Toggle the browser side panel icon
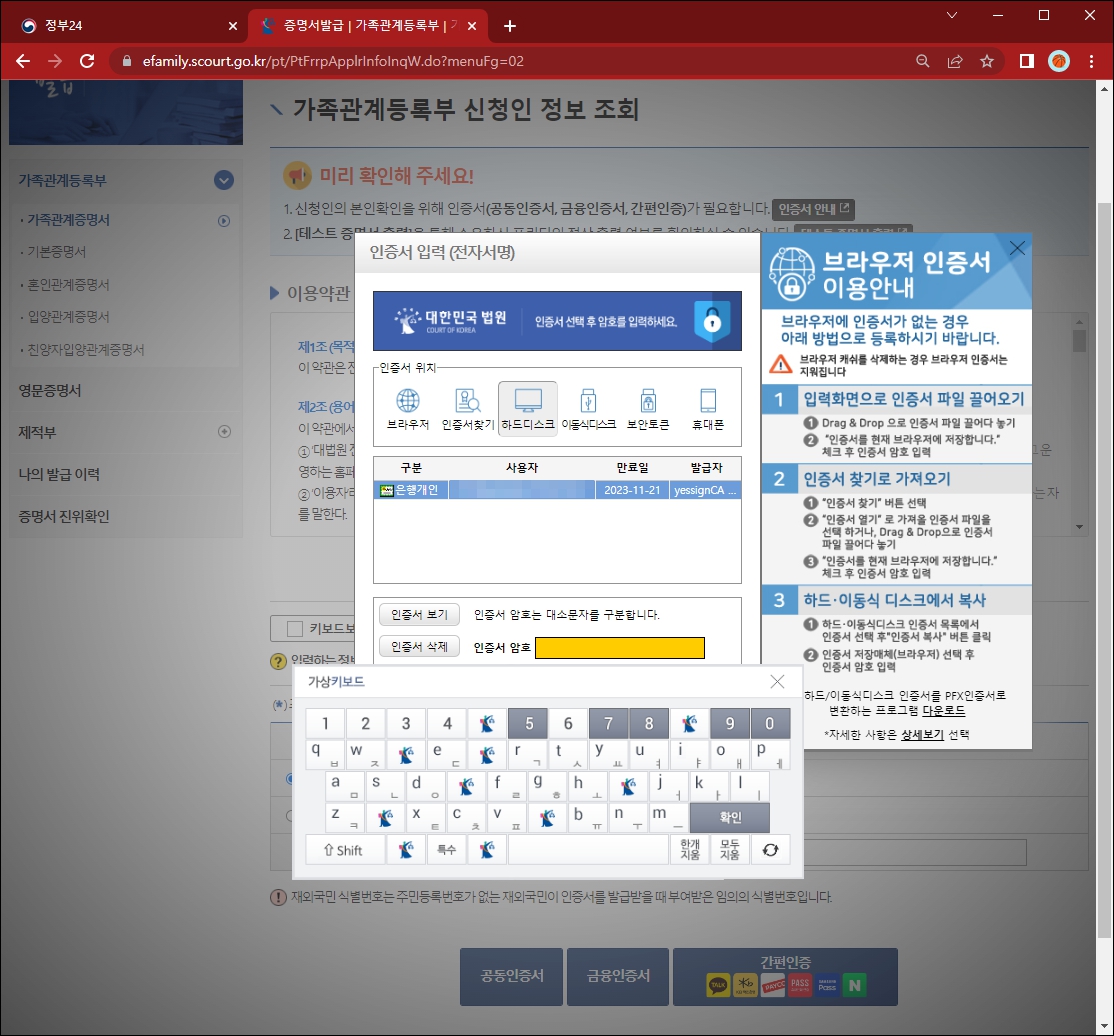This screenshot has height=1036, width=1114. 1027,61
